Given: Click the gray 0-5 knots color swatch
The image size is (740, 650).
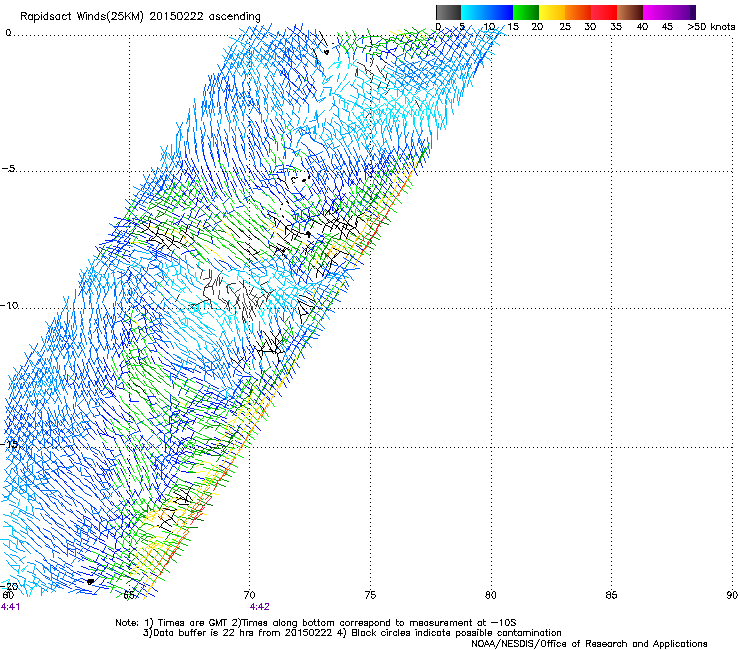Looking at the screenshot, I should 448,12.
